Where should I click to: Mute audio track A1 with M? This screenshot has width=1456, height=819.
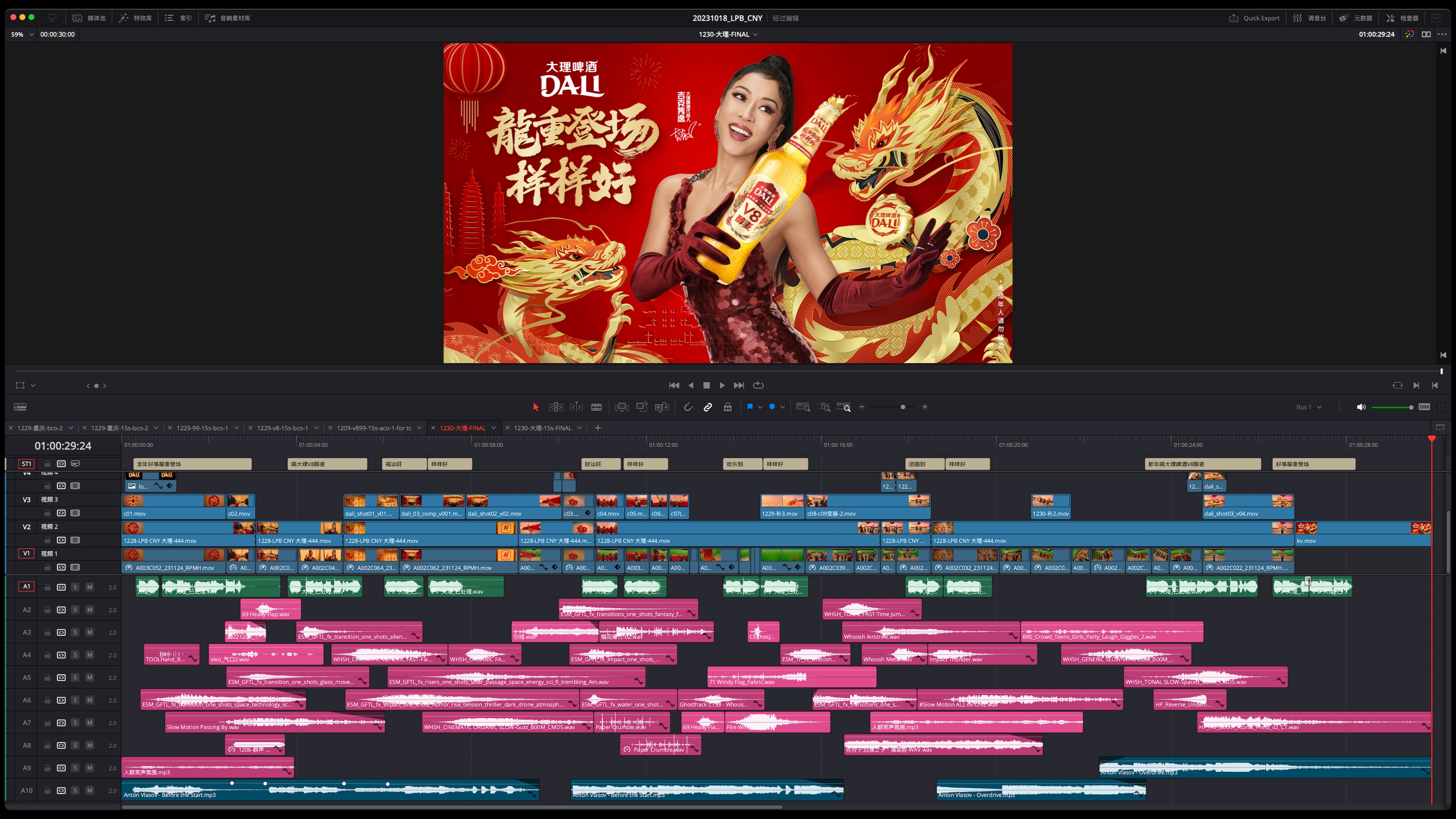(x=89, y=587)
